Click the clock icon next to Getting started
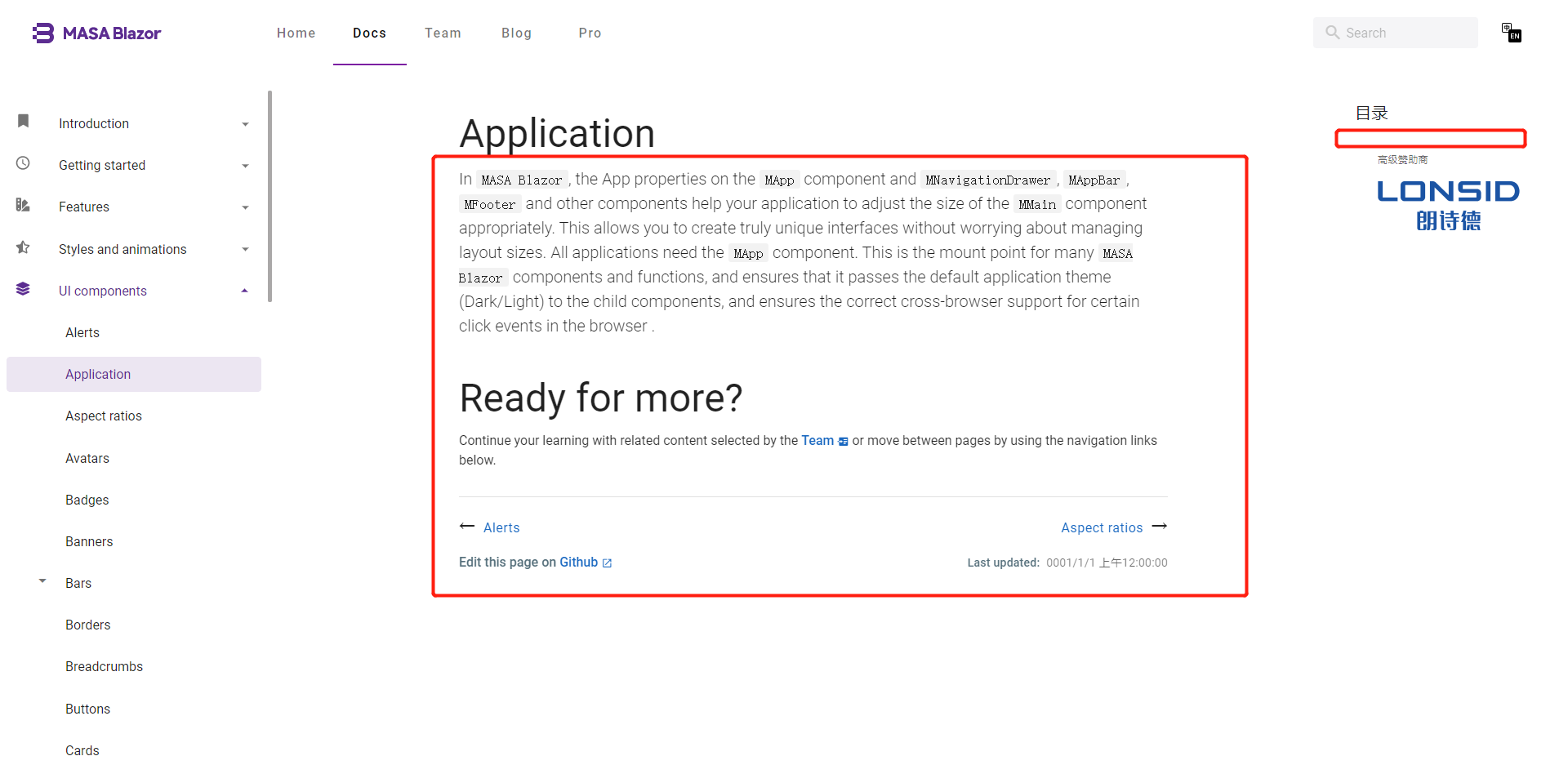Image resolution: width=1568 pixels, height=765 pixels. [x=23, y=162]
